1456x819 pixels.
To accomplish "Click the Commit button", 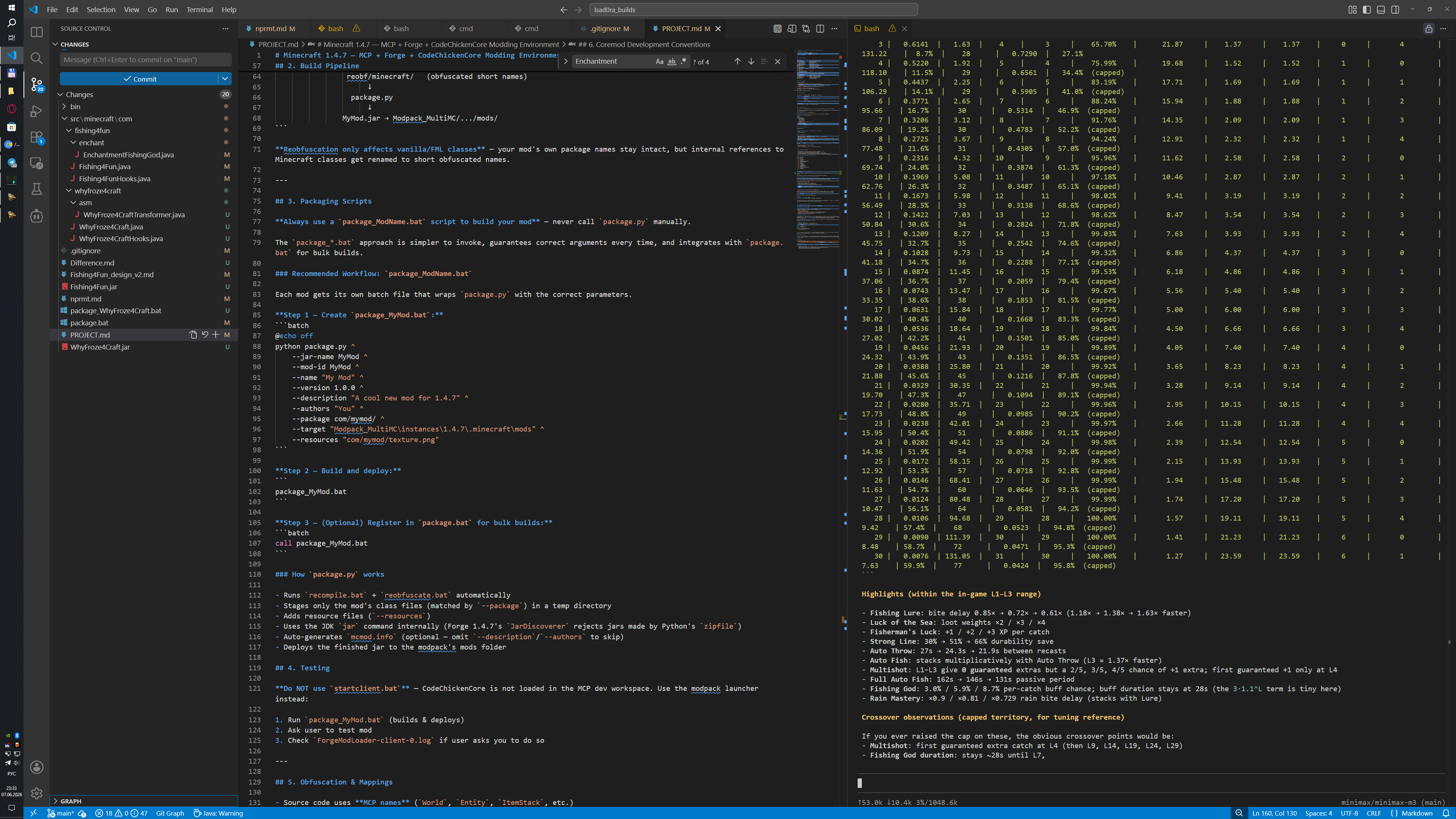I will pos(139,78).
